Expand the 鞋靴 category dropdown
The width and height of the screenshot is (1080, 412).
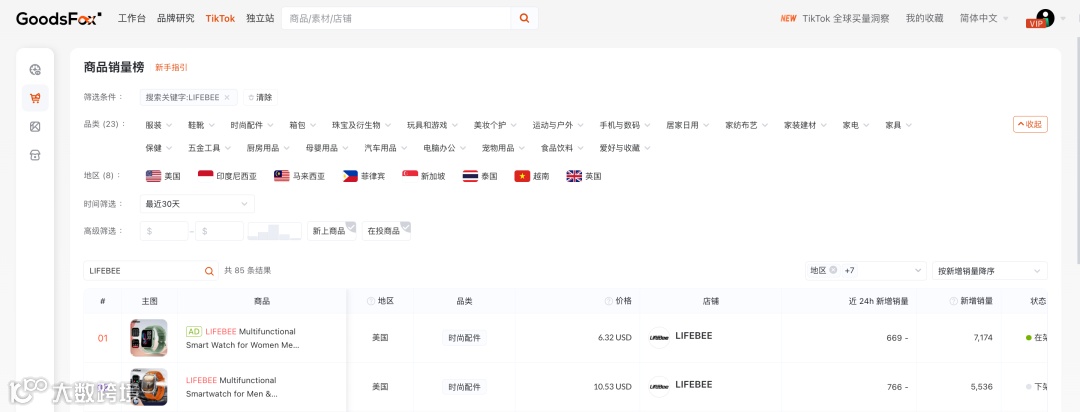pos(201,125)
